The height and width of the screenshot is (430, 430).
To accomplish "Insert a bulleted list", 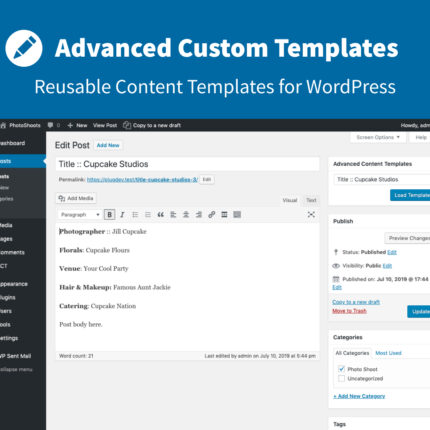I will click(x=135, y=215).
